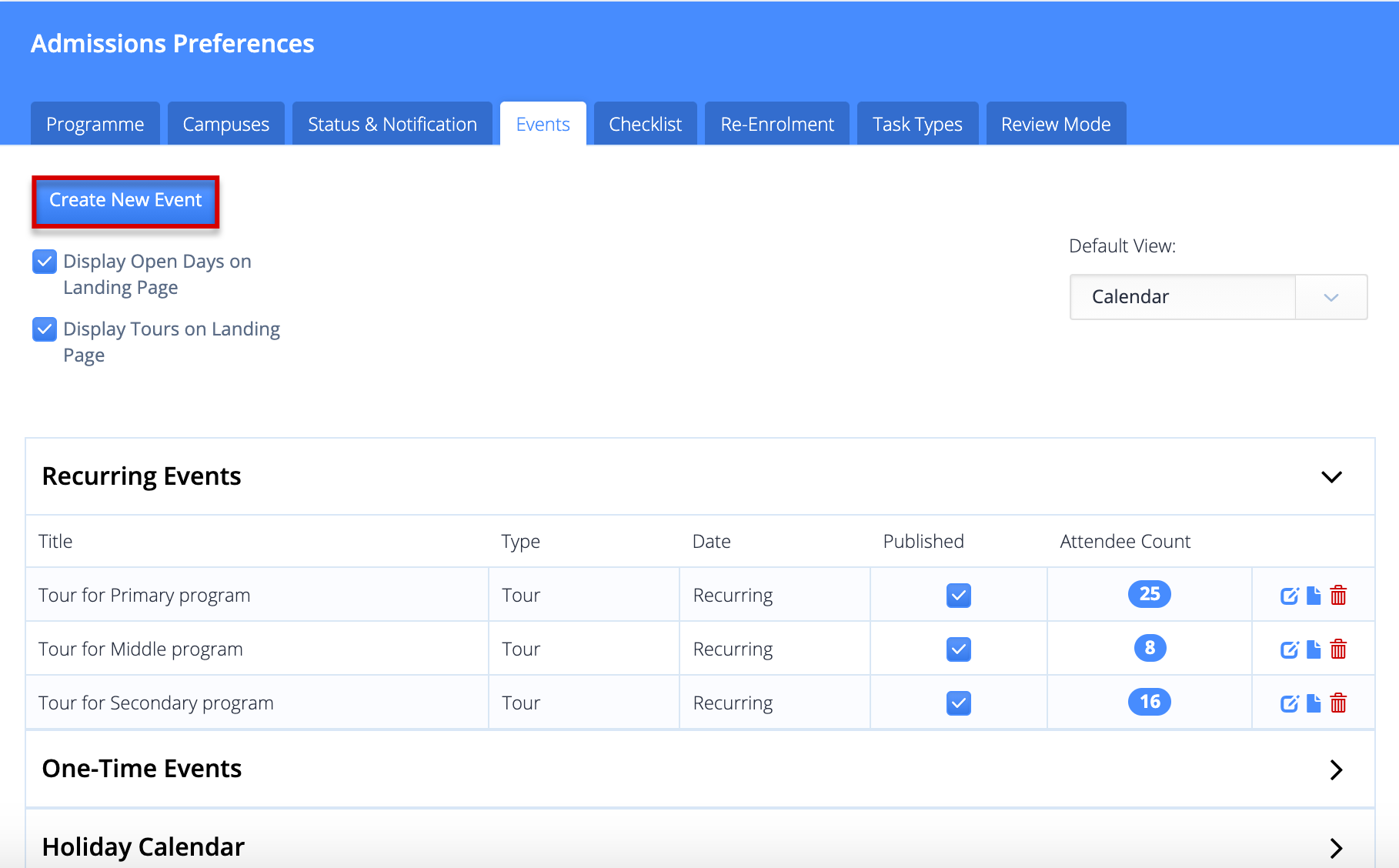Click the Holiday Calendar heading
The height and width of the screenshot is (868, 1399).
(x=143, y=847)
